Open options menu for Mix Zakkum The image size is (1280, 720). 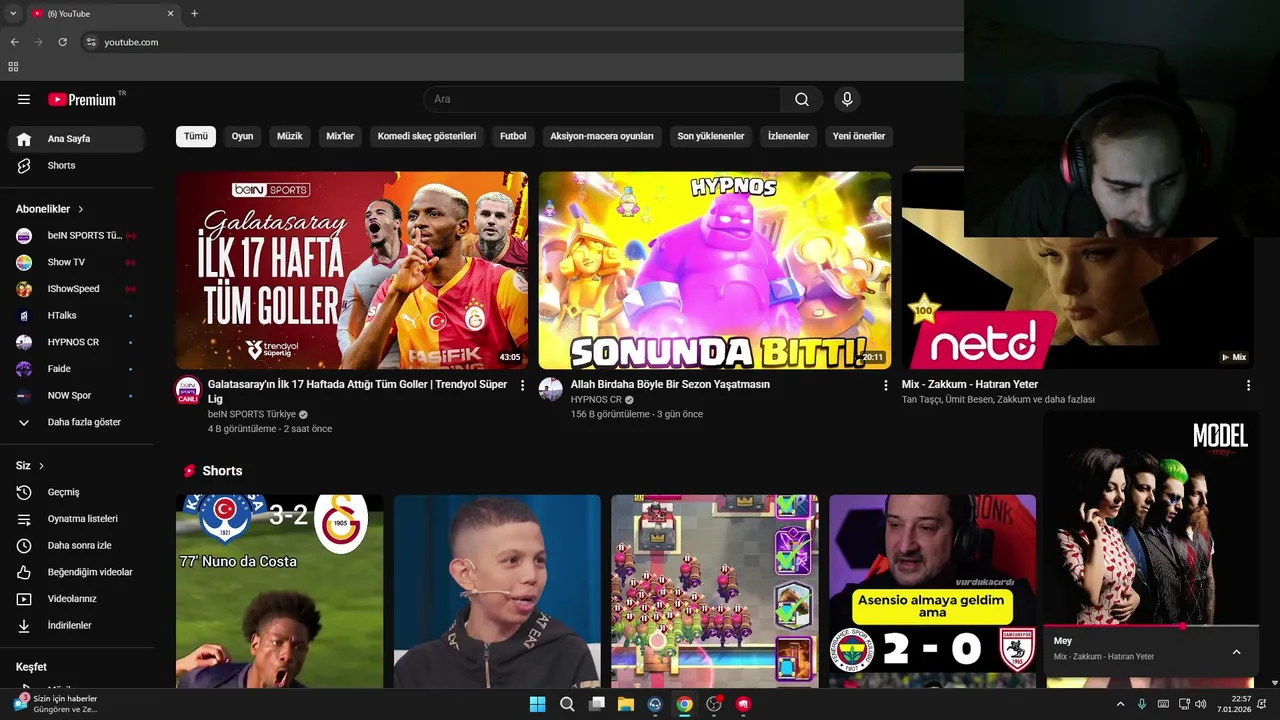tap(1248, 385)
